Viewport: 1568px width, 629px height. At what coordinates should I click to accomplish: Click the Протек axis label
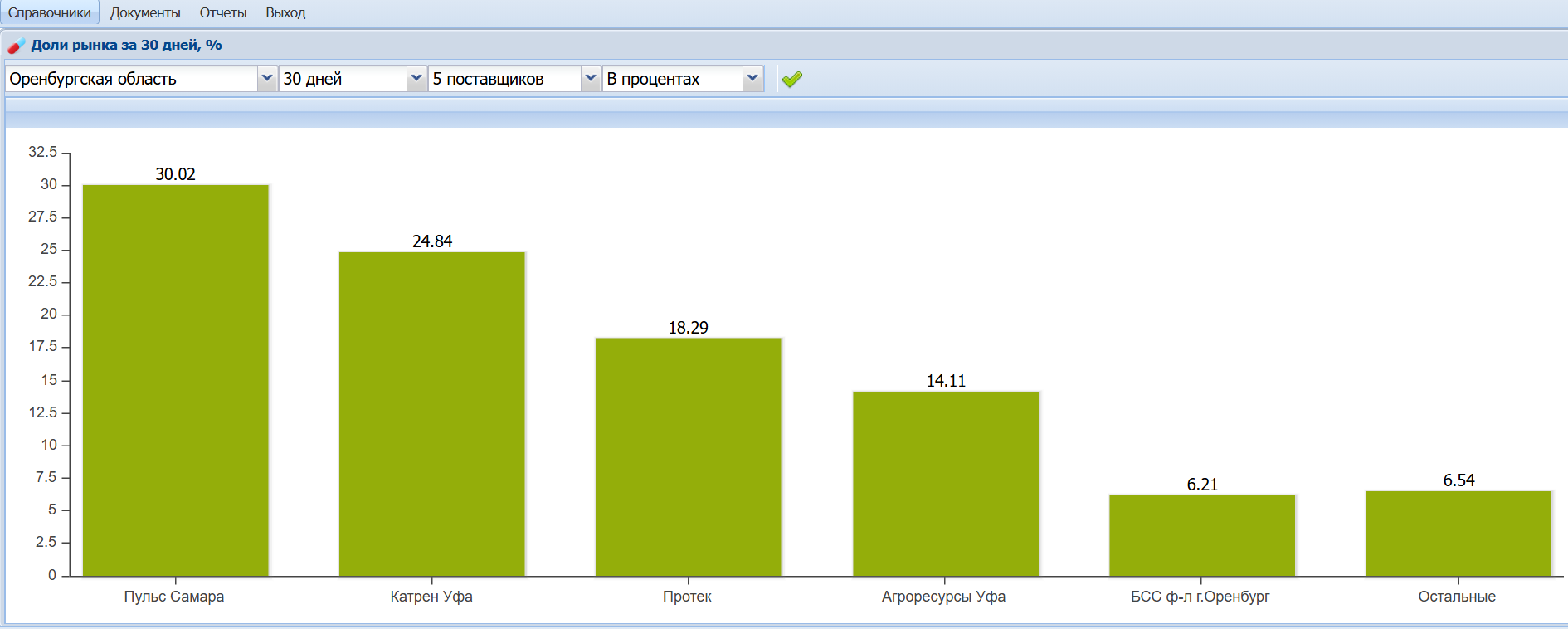click(687, 597)
